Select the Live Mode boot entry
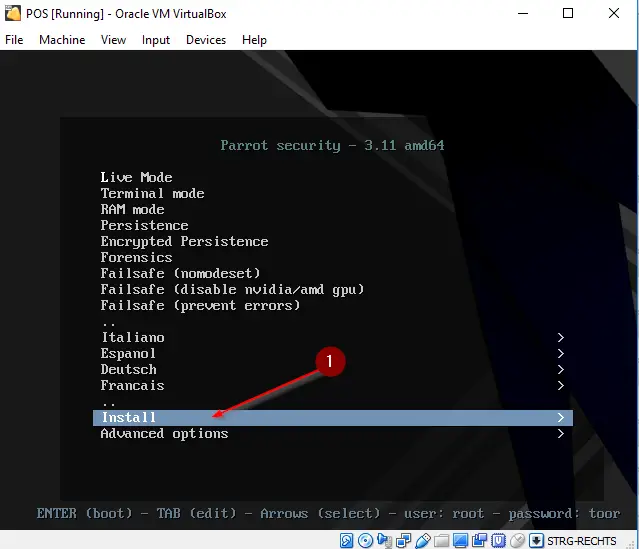 point(137,177)
